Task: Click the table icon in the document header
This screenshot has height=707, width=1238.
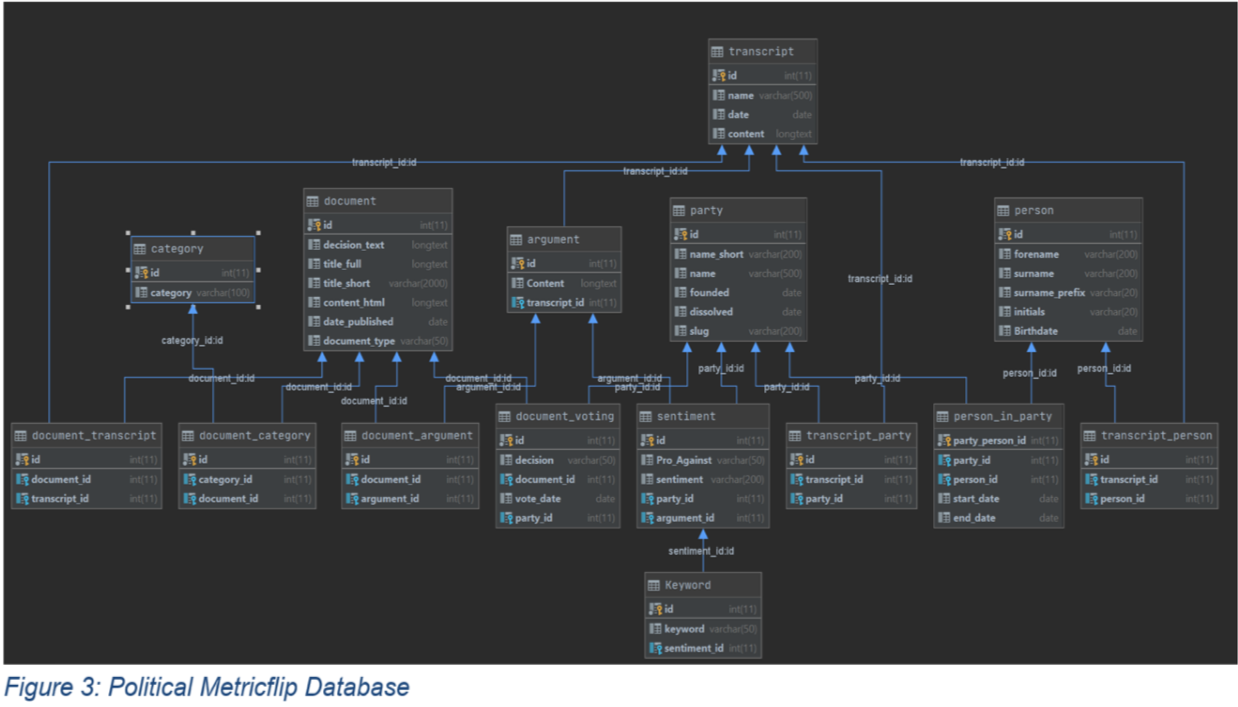Action: tap(312, 201)
